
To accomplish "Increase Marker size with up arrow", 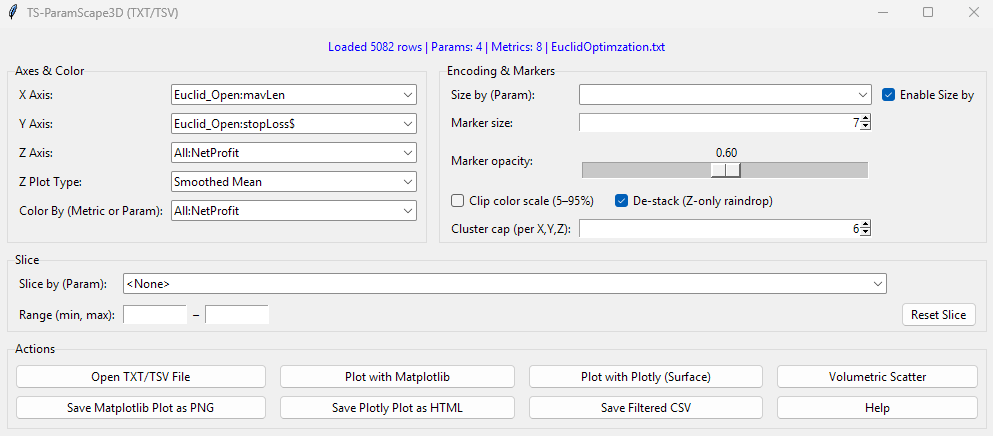I will (x=865, y=119).
